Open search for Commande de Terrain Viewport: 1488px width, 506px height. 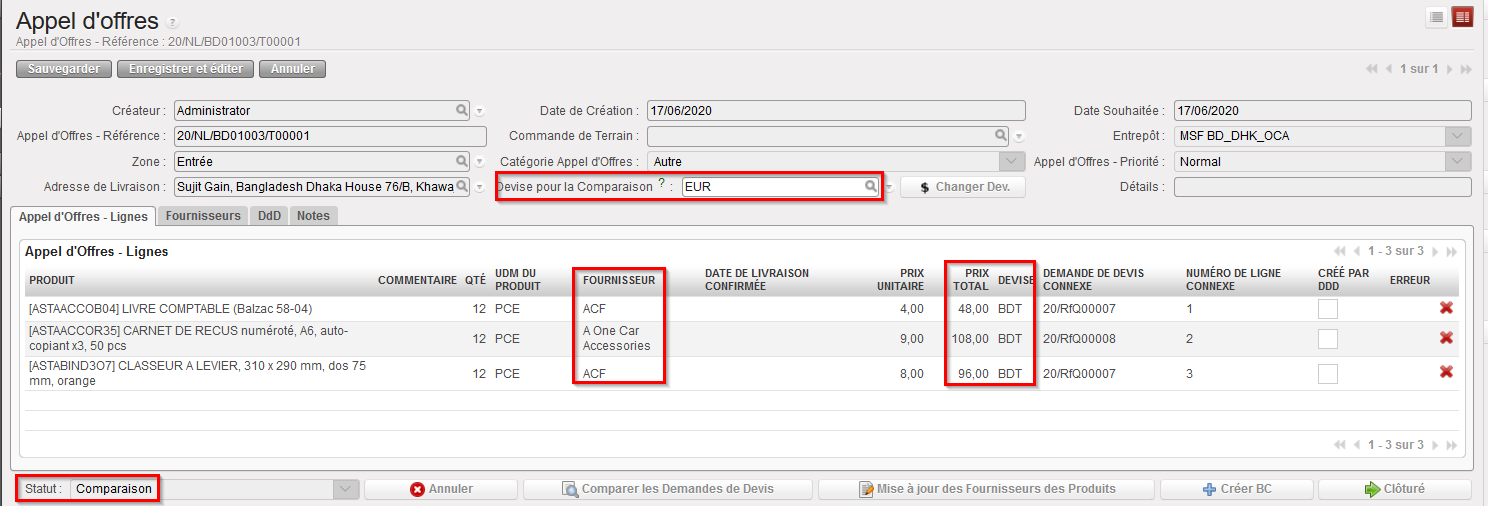coord(1000,135)
